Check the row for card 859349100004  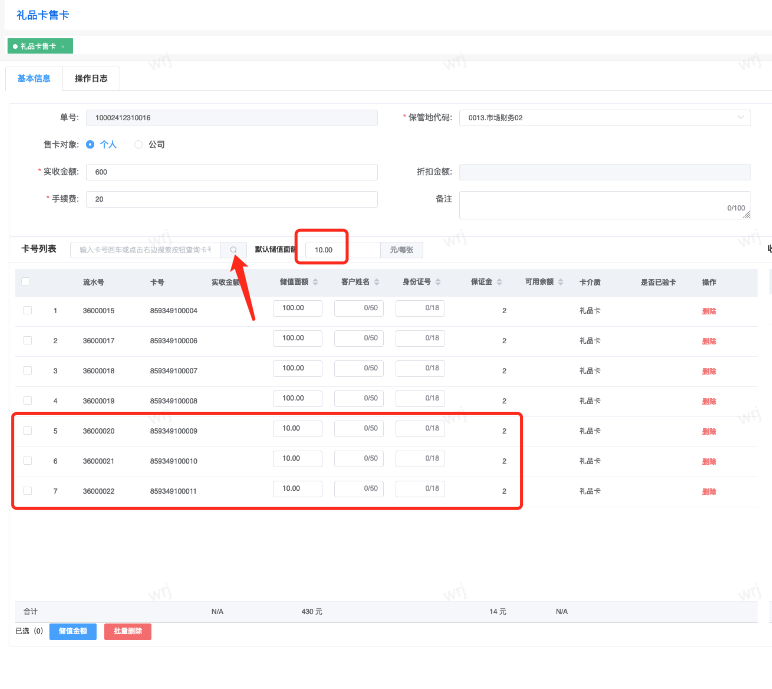point(27,310)
